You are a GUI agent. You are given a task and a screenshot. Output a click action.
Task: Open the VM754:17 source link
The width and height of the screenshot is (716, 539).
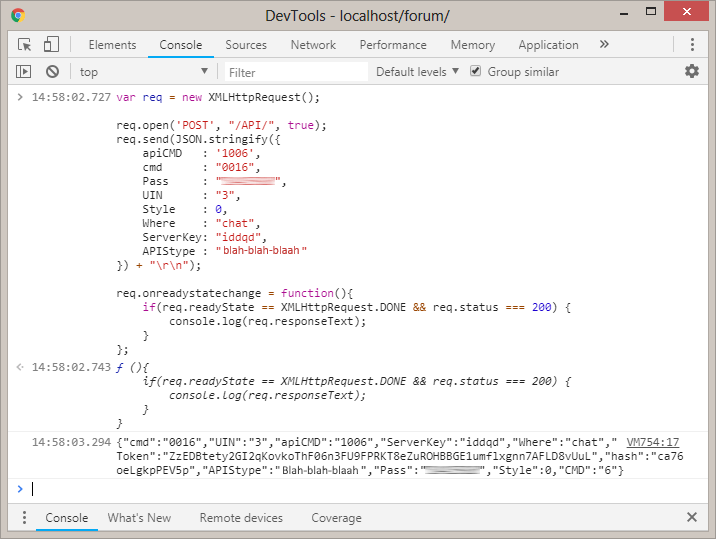(653, 442)
